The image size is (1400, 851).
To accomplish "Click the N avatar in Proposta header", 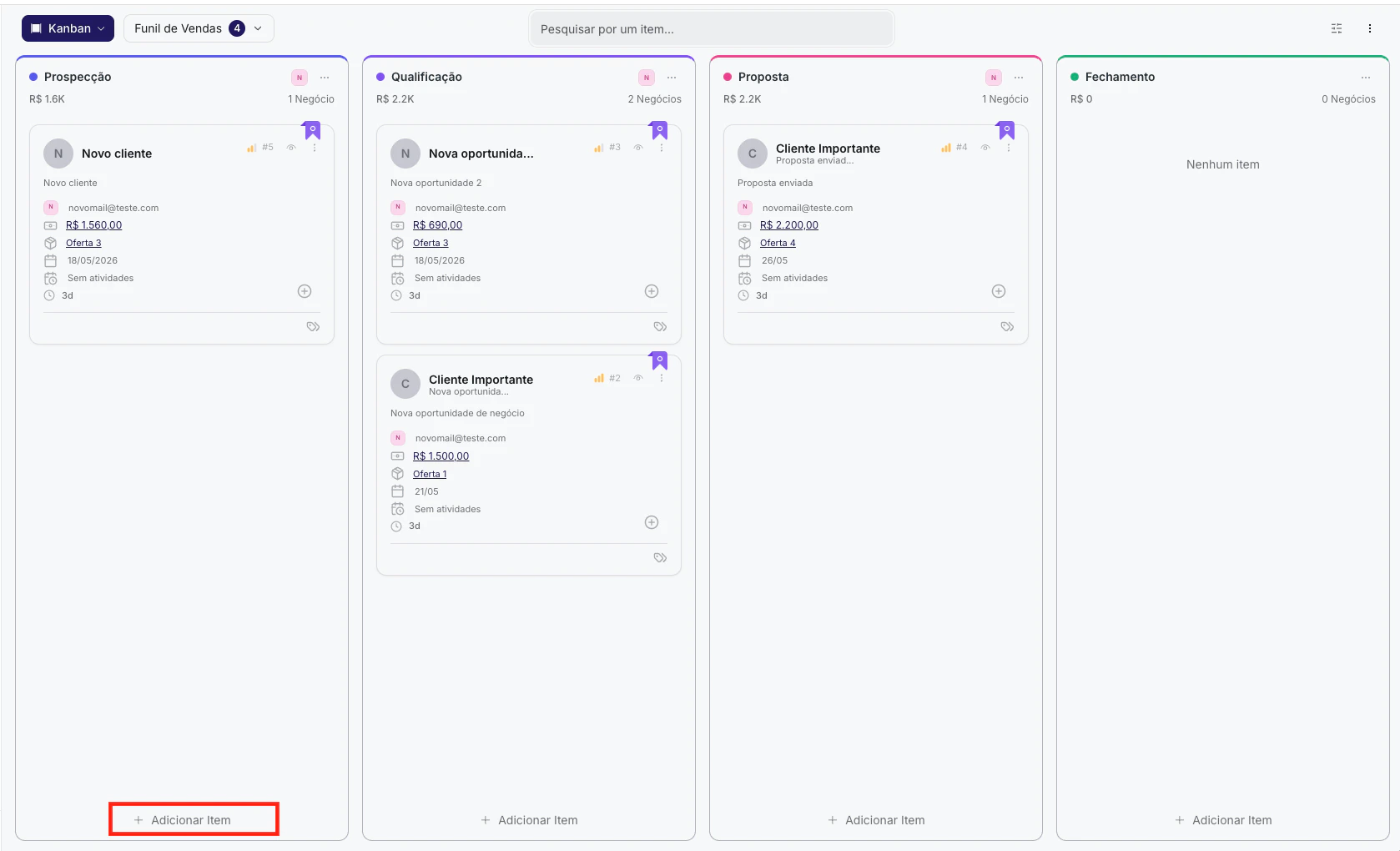I will pyautogui.click(x=994, y=78).
